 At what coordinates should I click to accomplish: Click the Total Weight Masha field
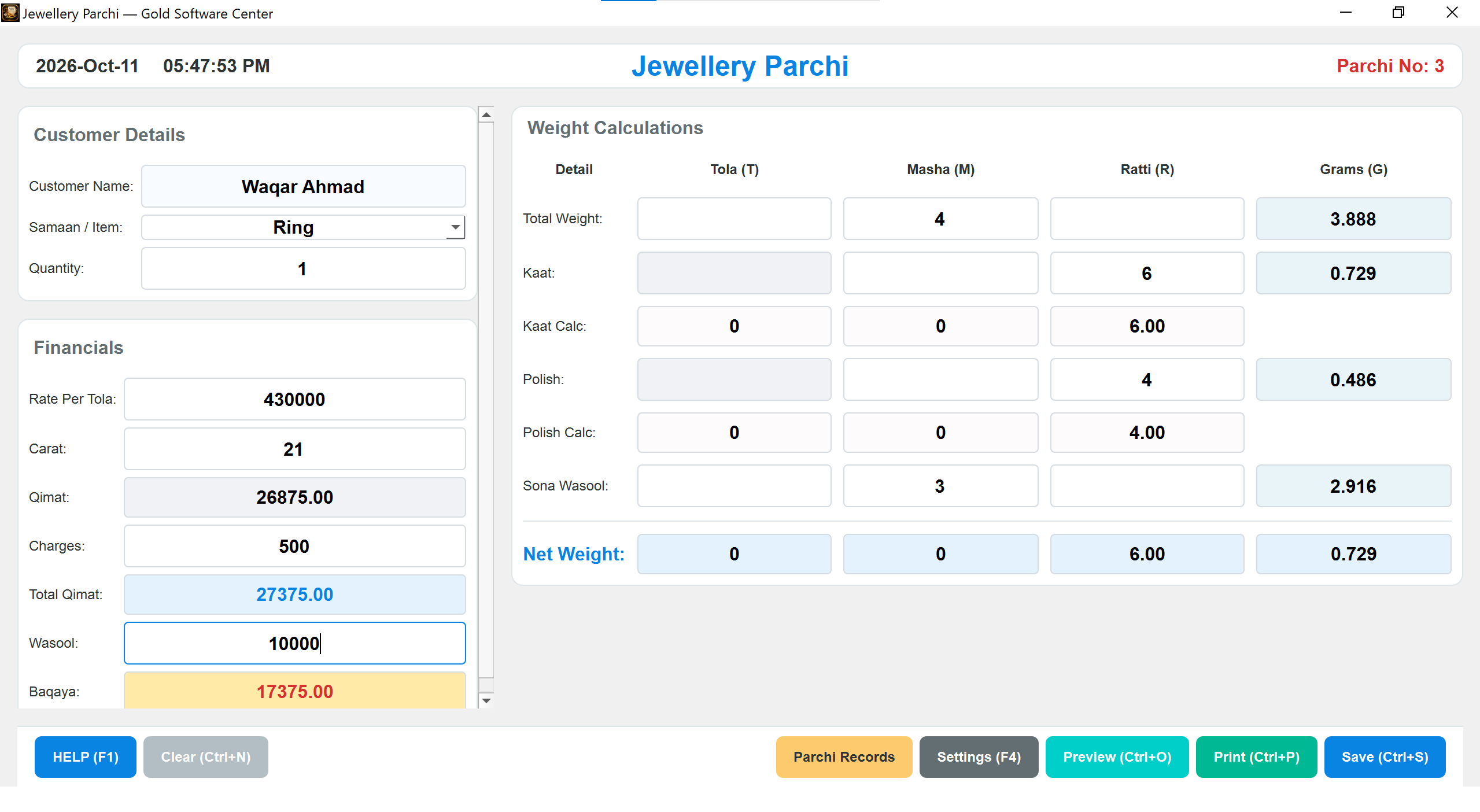pos(940,219)
